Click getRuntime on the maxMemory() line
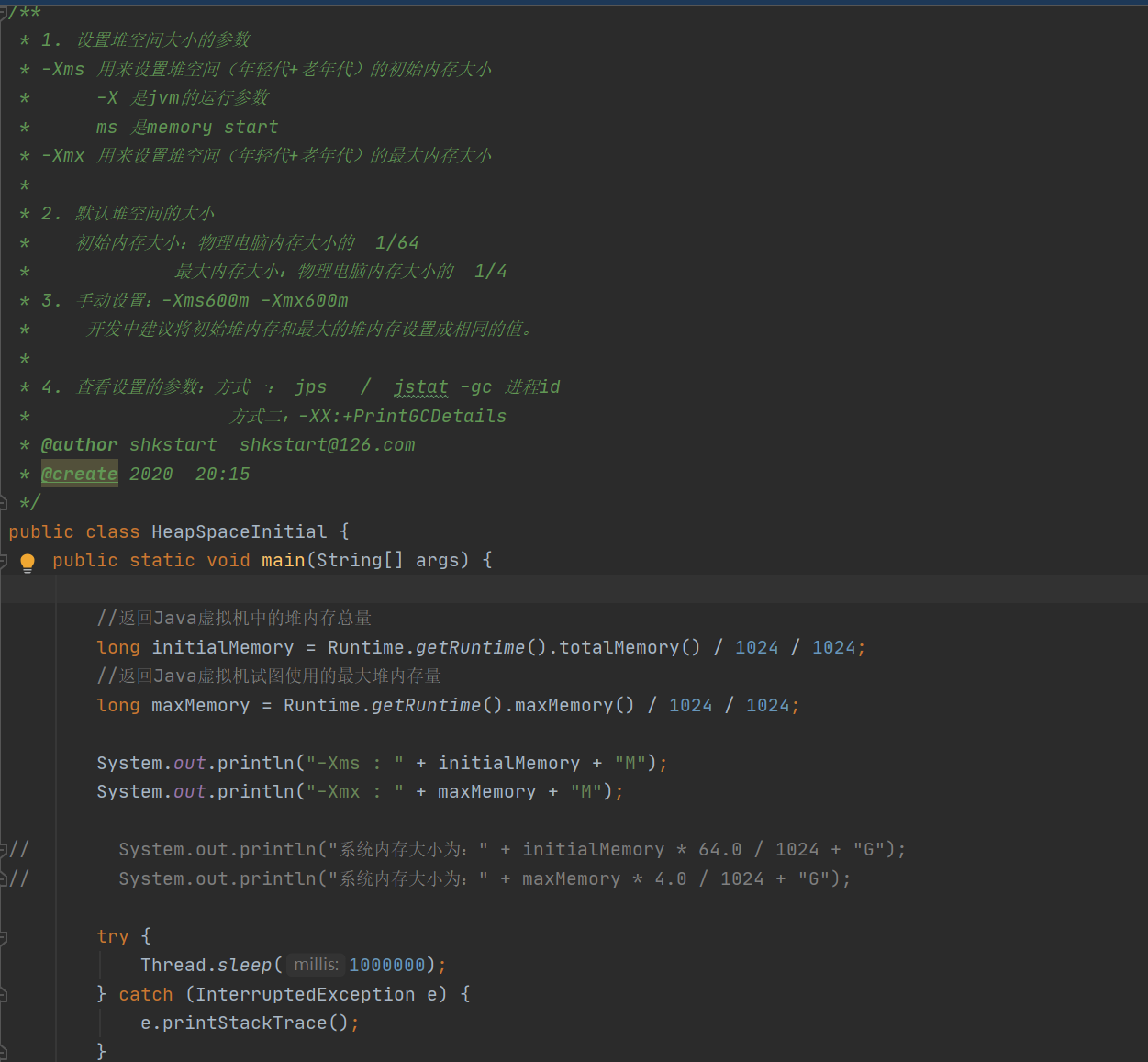The image size is (1148, 1062). 427,705
